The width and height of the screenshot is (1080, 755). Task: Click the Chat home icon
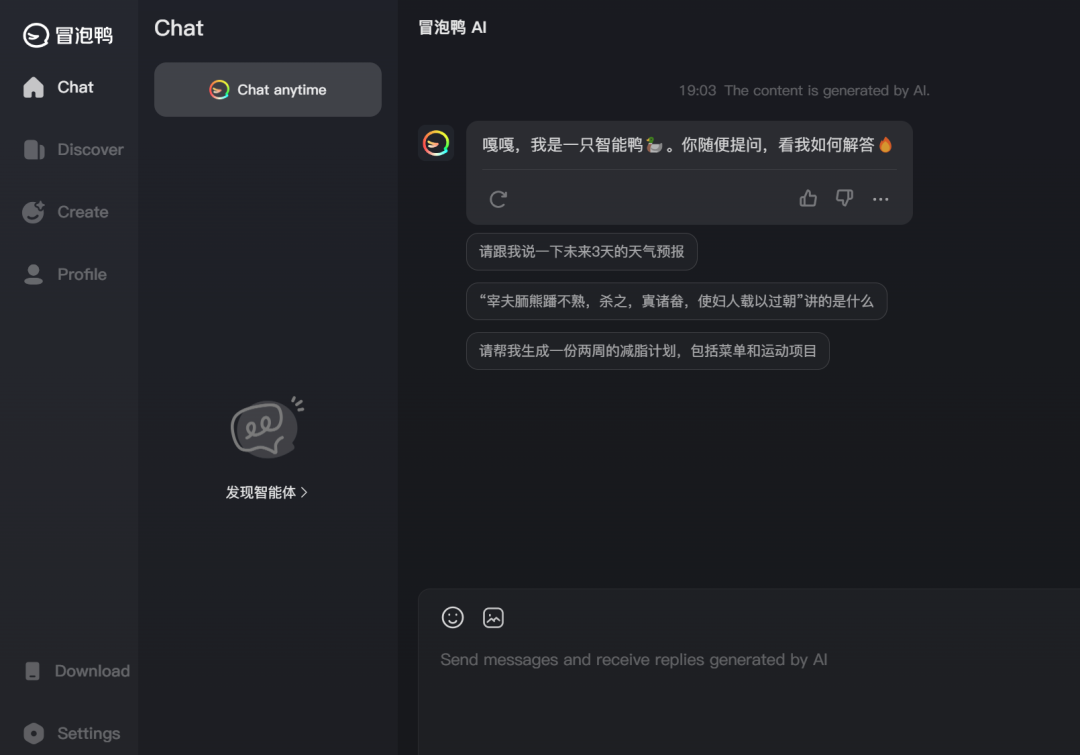pyautogui.click(x=33, y=87)
